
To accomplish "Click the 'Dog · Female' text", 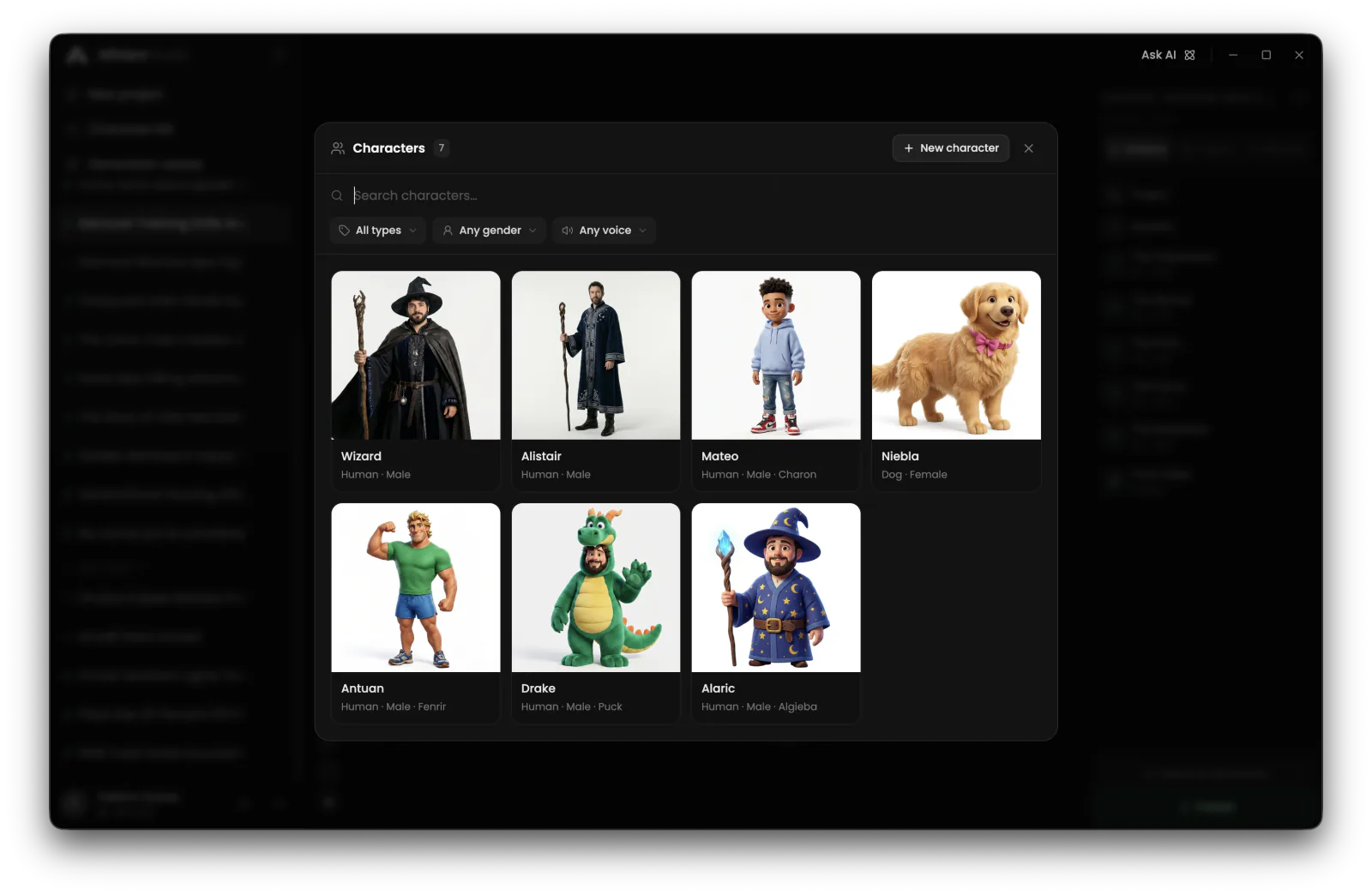I will 914,475.
